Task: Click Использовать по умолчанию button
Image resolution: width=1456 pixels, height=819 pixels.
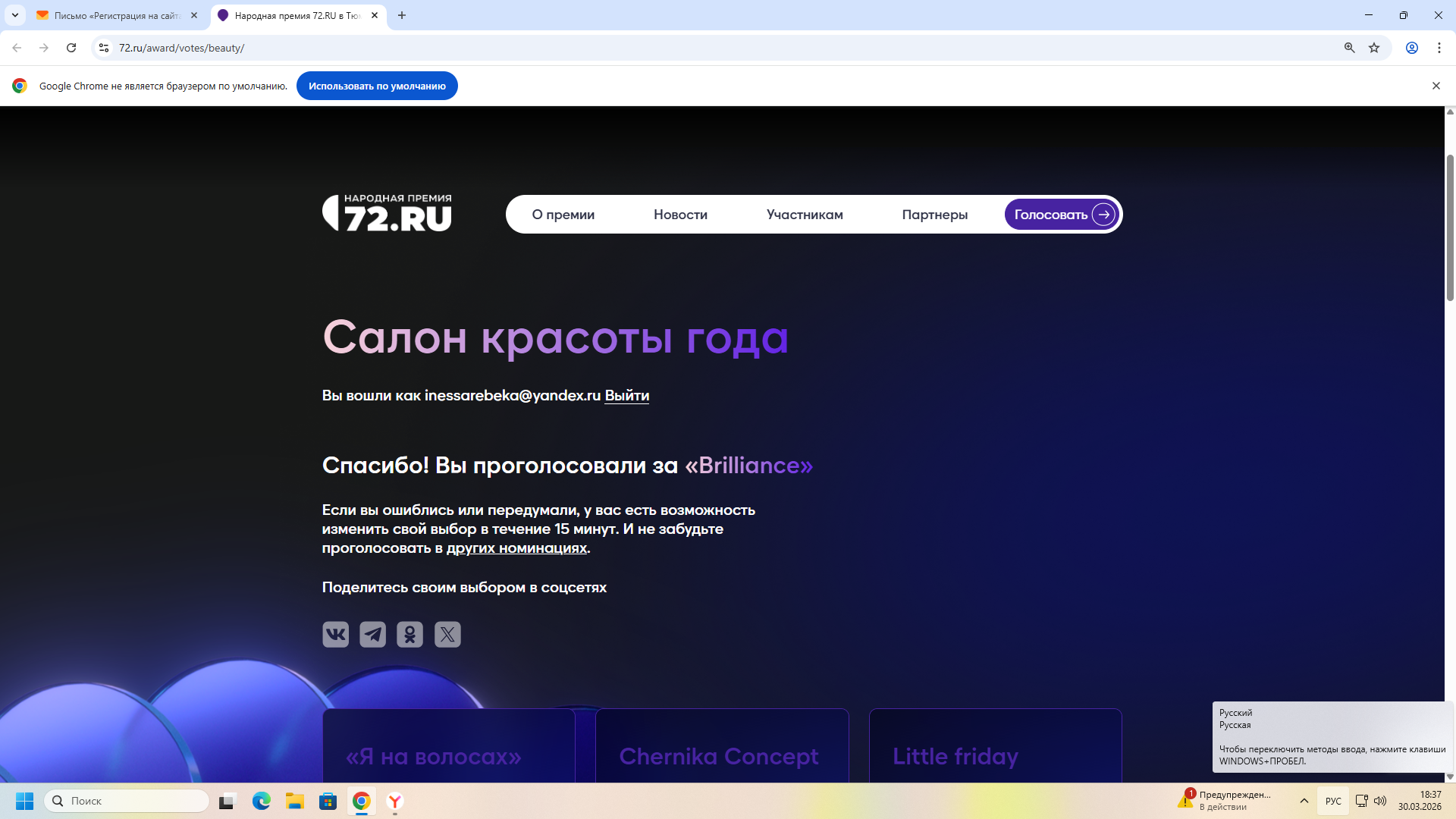Action: 377,86
